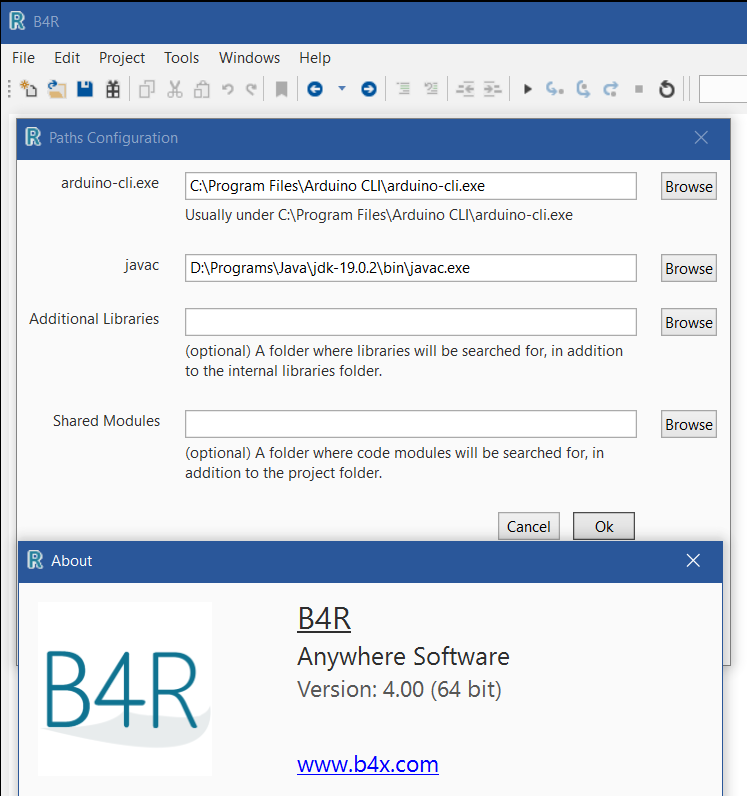Navigate forward with the blue right arrow
The width and height of the screenshot is (747, 796).
coord(369,89)
